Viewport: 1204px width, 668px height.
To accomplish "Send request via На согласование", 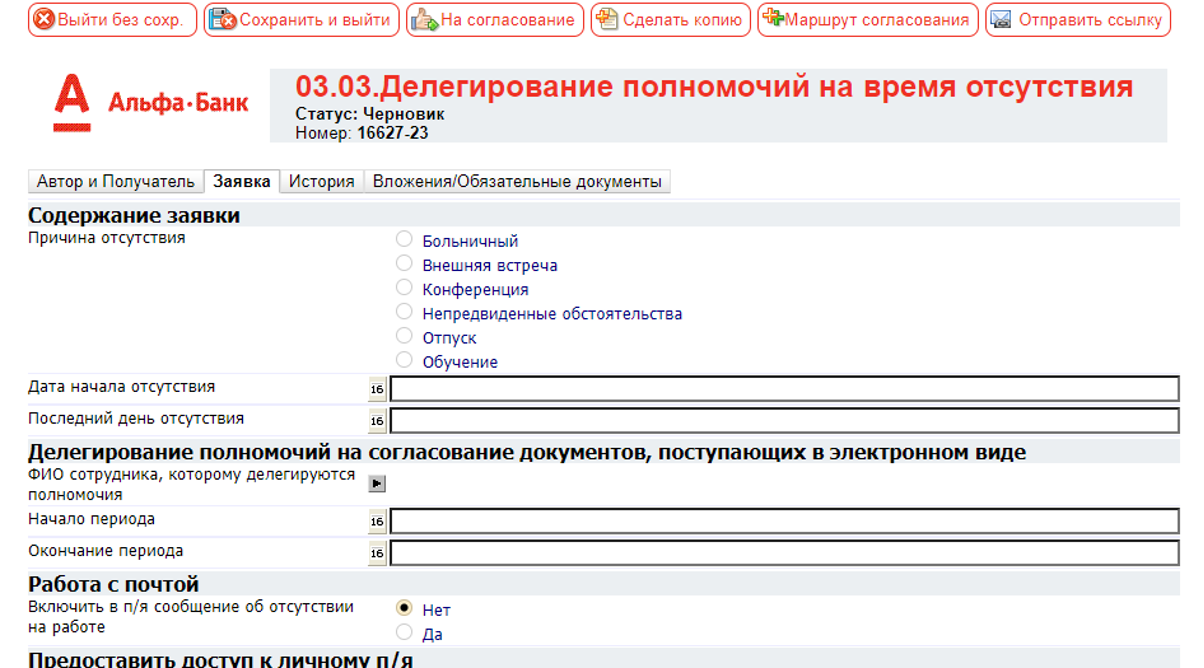I will pos(494,20).
